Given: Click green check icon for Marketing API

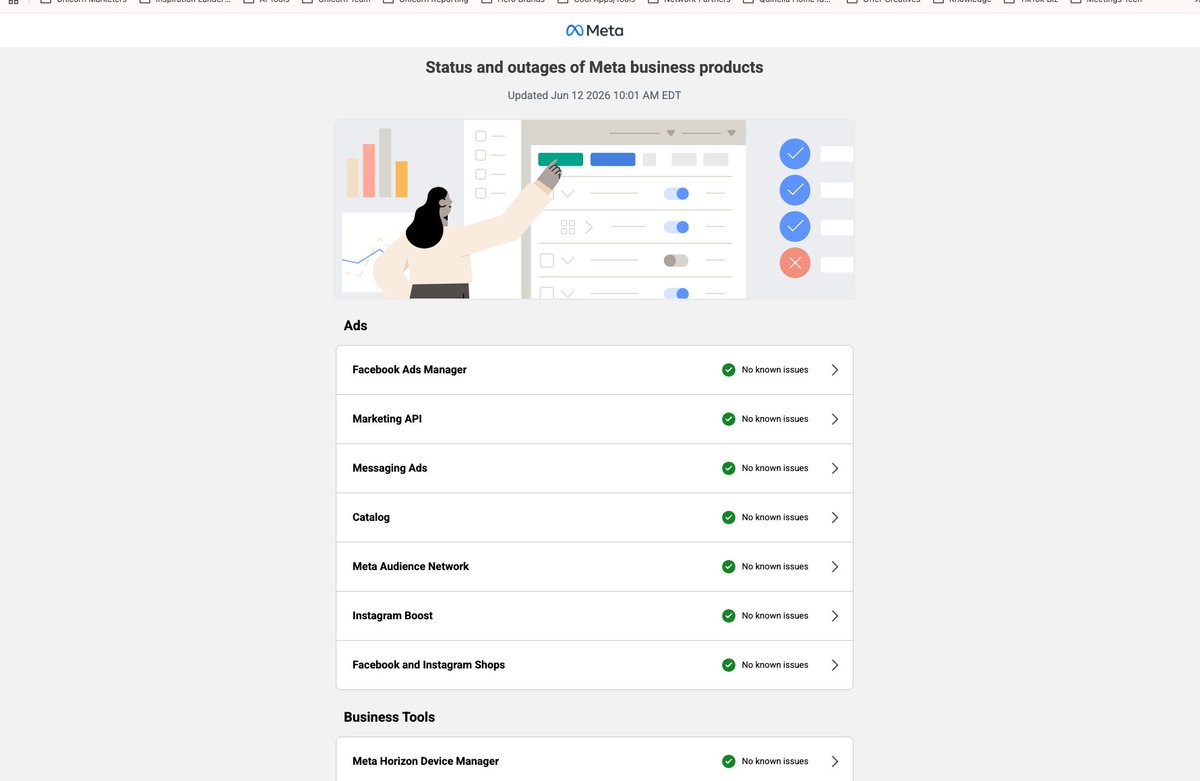Looking at the screenshot, I should tap(728, 419).
